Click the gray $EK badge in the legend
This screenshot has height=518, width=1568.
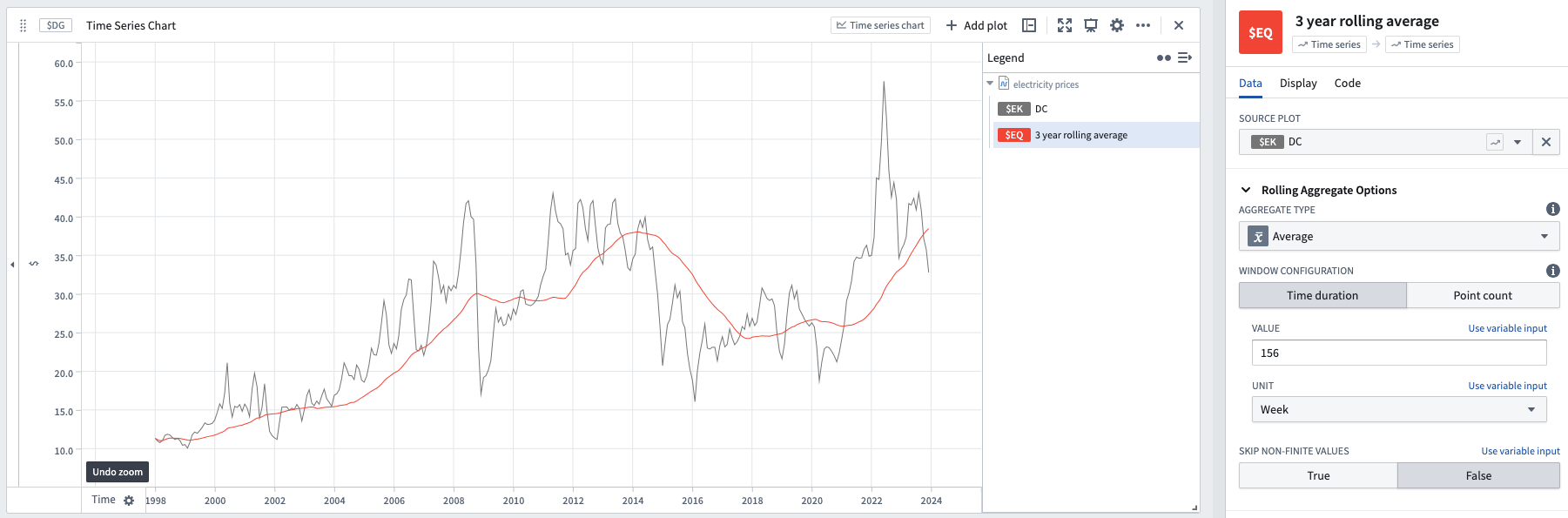tap(1014, 109)
